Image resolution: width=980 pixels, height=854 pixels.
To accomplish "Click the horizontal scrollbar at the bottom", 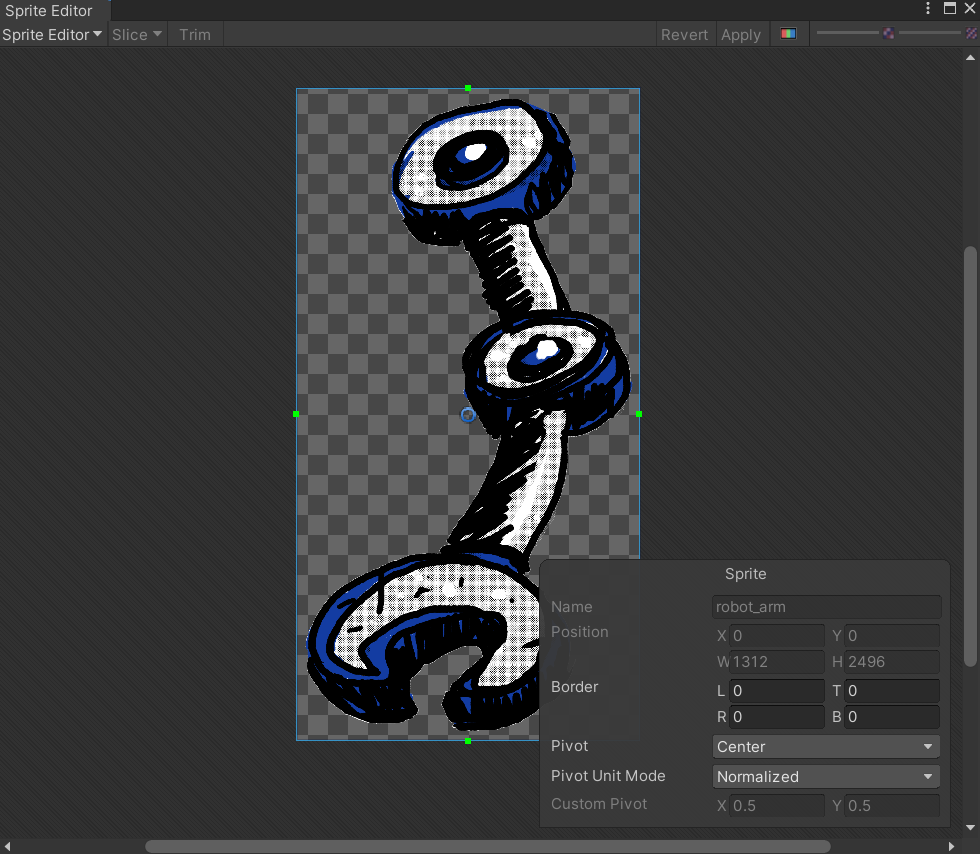I will click(x=487, y=846).
